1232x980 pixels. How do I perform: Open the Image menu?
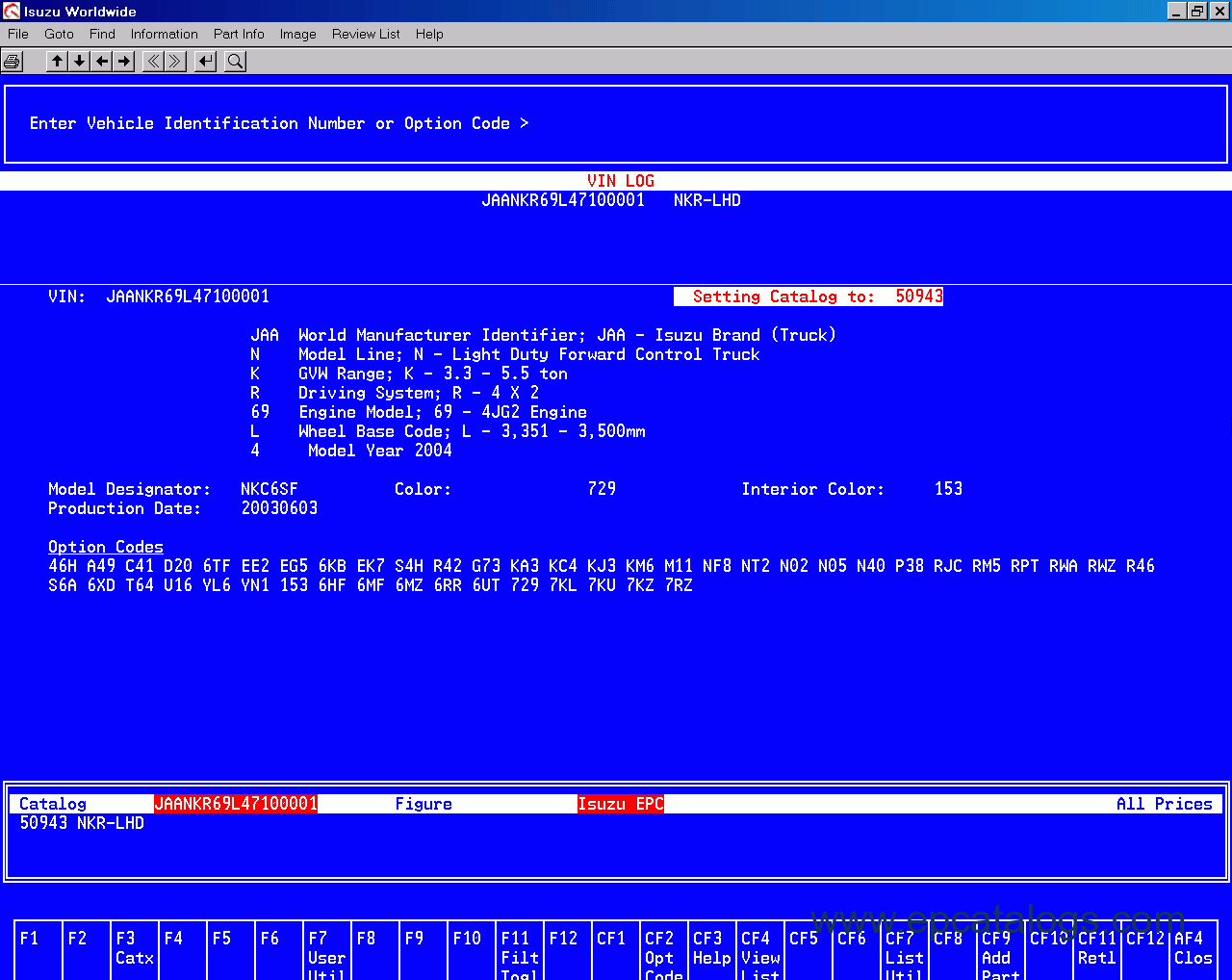298,34
